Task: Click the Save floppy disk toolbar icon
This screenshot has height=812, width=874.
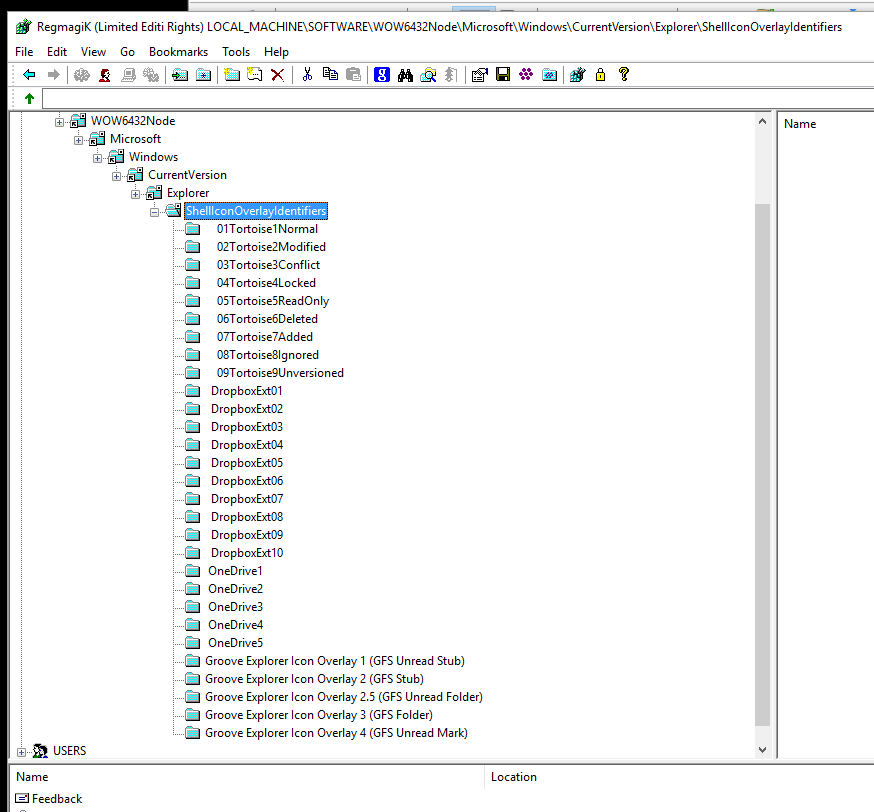Action: coord(503,74)
